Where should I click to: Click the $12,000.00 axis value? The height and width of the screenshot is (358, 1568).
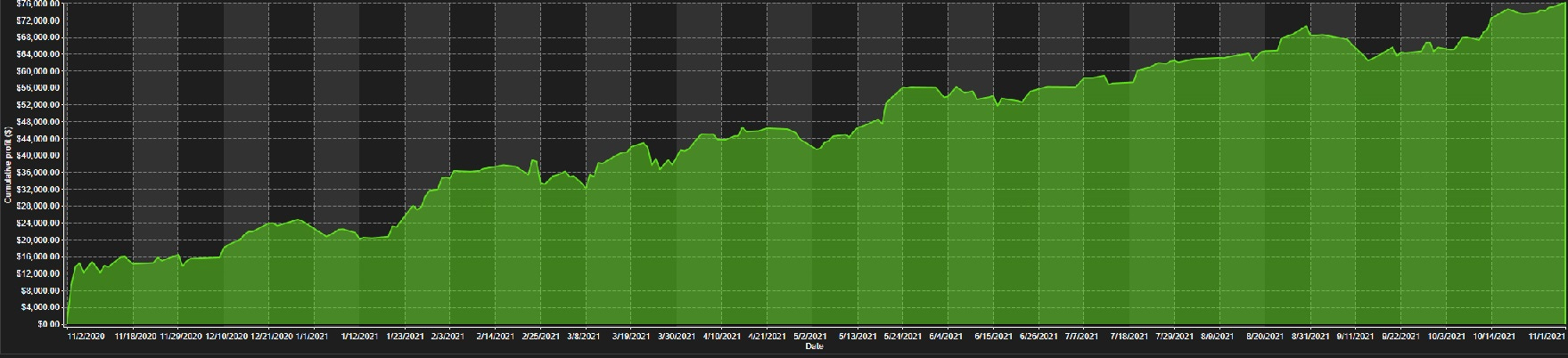[37, 273]
